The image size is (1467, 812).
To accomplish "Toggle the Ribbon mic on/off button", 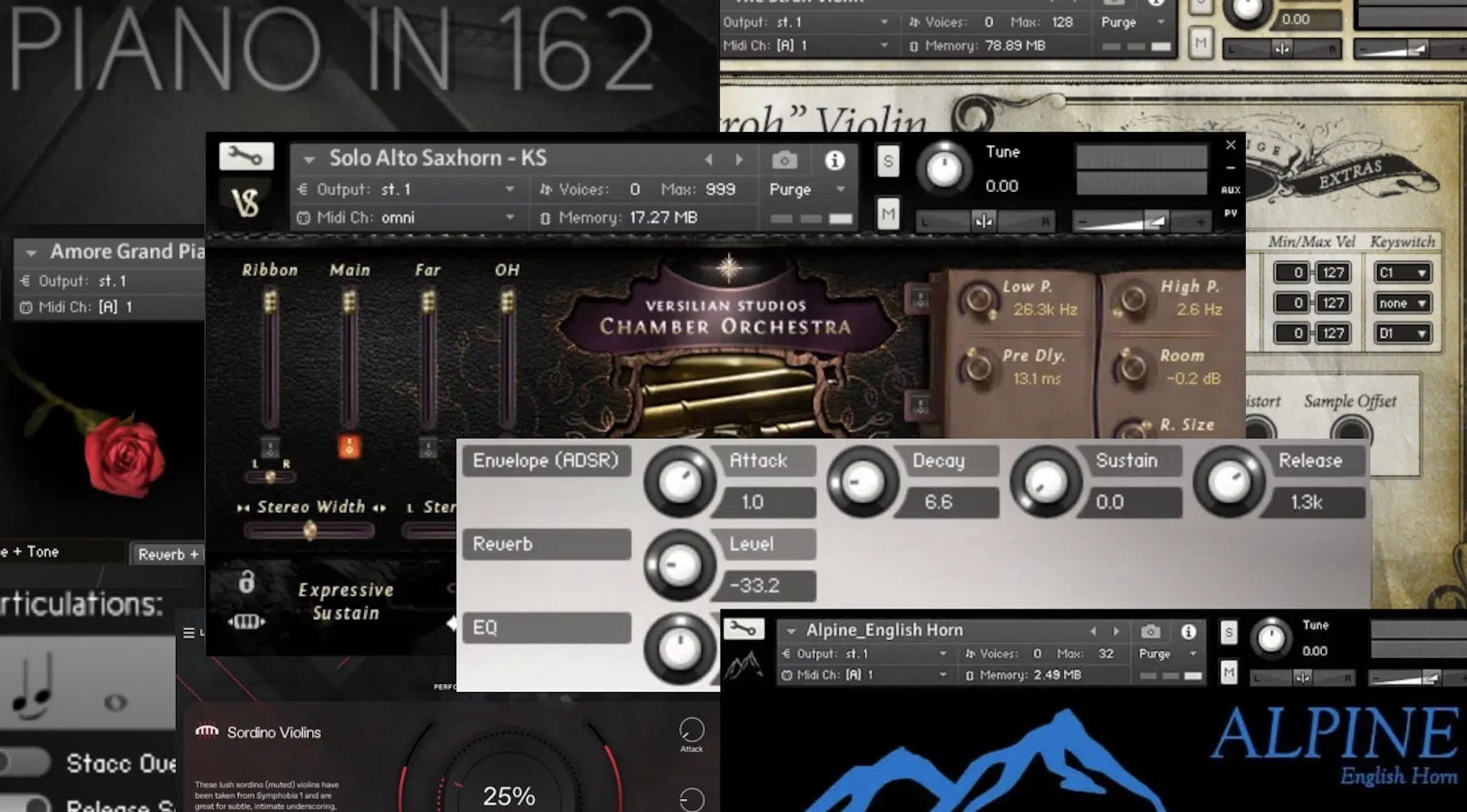I will pyautogui.click(x=270, y=447).
